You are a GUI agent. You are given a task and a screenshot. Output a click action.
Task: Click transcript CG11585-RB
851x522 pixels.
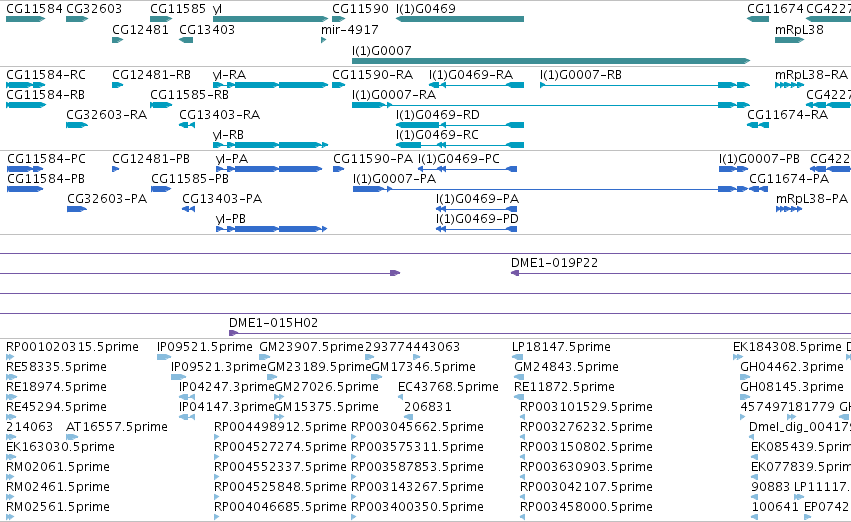[x=161, y=105]
